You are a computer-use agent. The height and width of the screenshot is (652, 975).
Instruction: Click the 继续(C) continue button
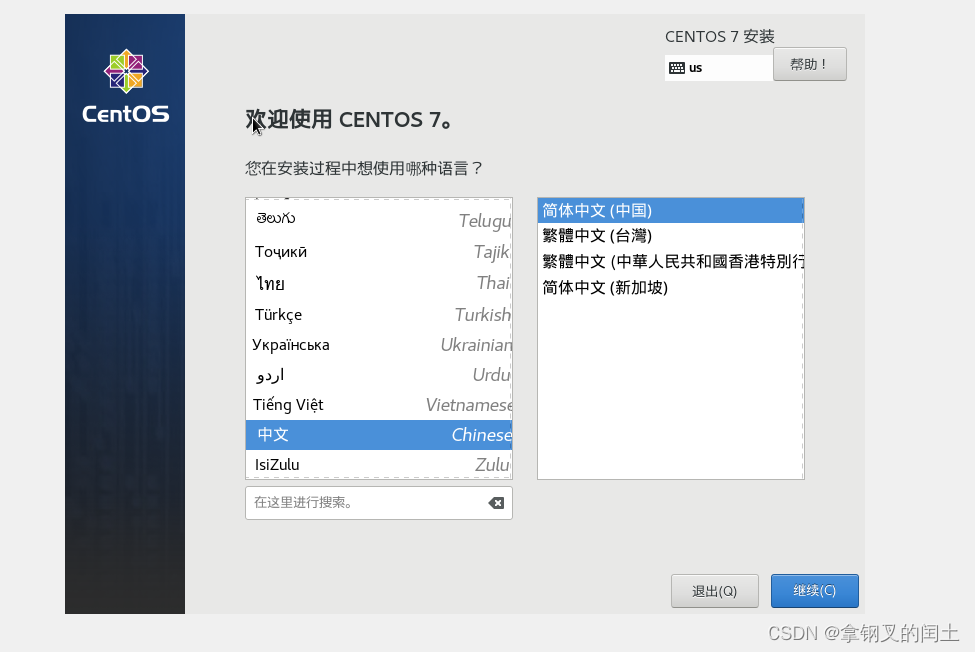[x=815, y=590]
